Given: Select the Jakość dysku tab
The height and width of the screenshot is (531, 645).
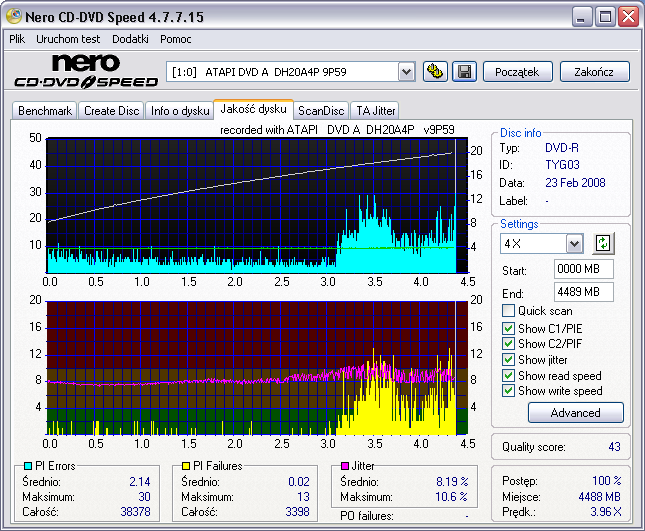Looking at the screenshot, I should [253, 109].
